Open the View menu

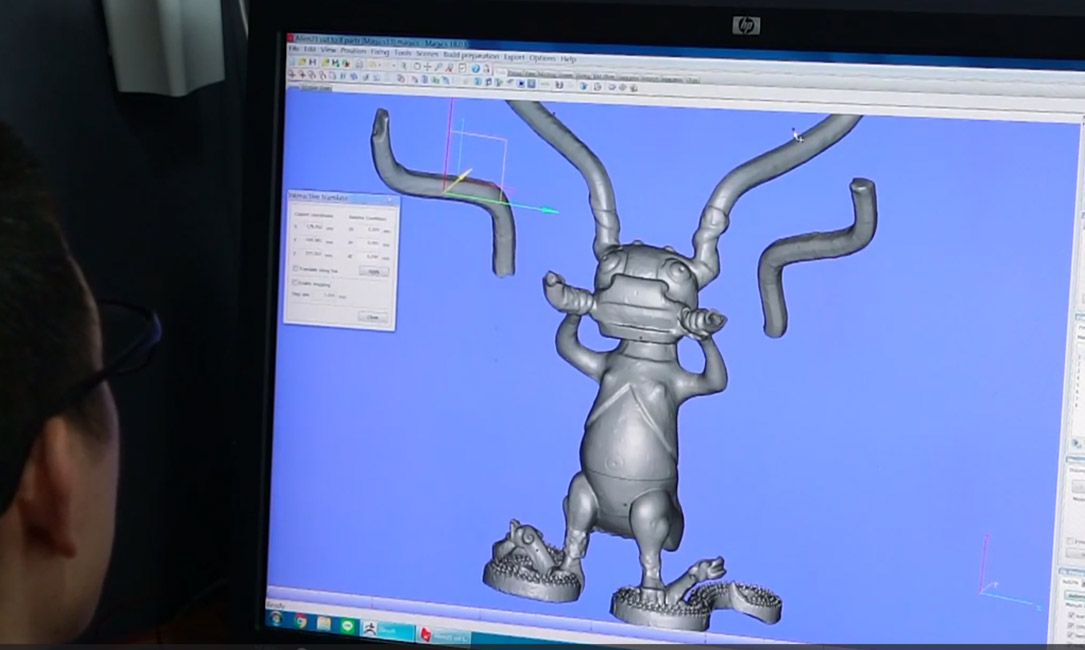tap(328, 51)
